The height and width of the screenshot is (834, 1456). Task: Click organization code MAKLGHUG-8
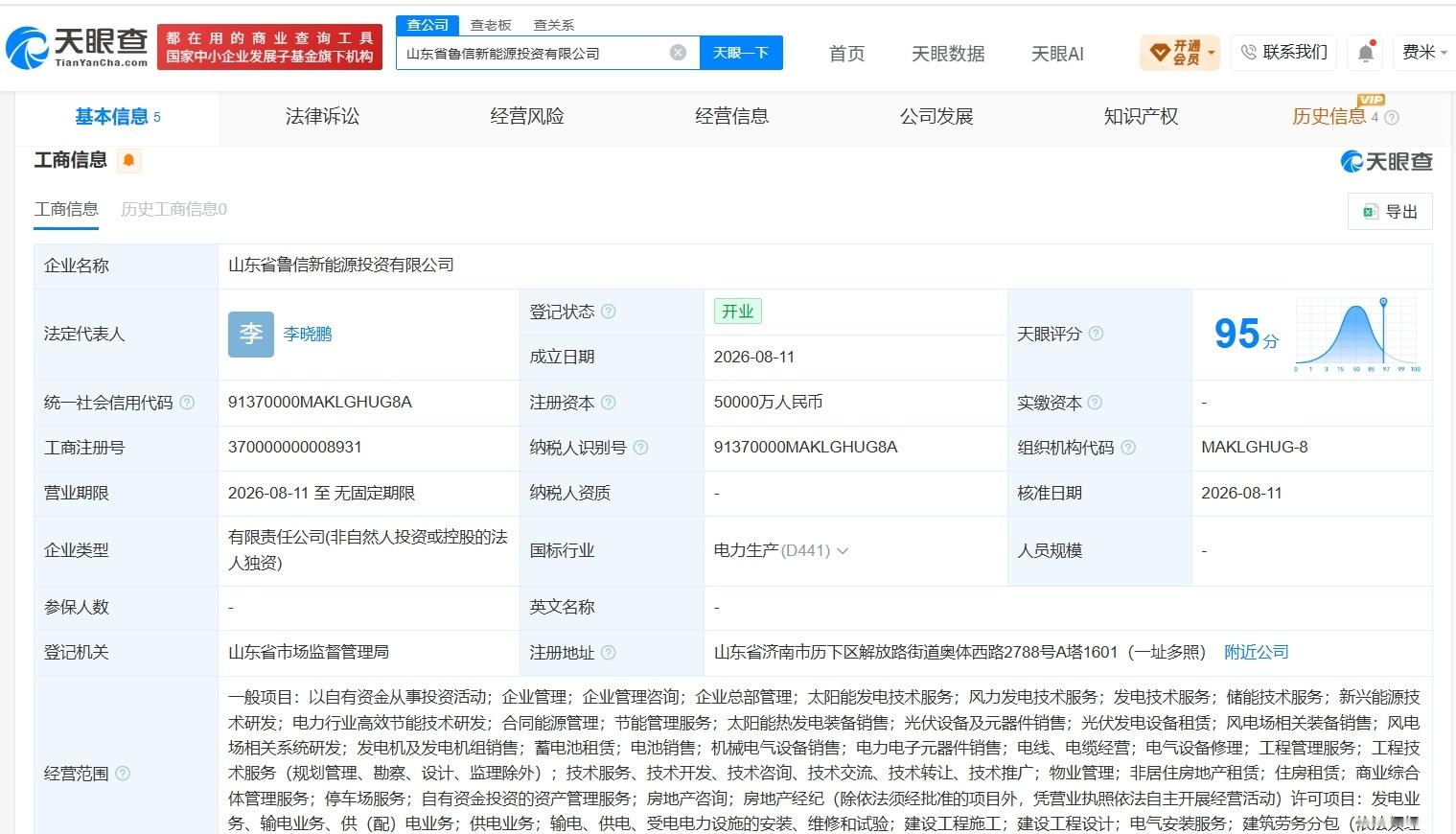pos(1255,447)
